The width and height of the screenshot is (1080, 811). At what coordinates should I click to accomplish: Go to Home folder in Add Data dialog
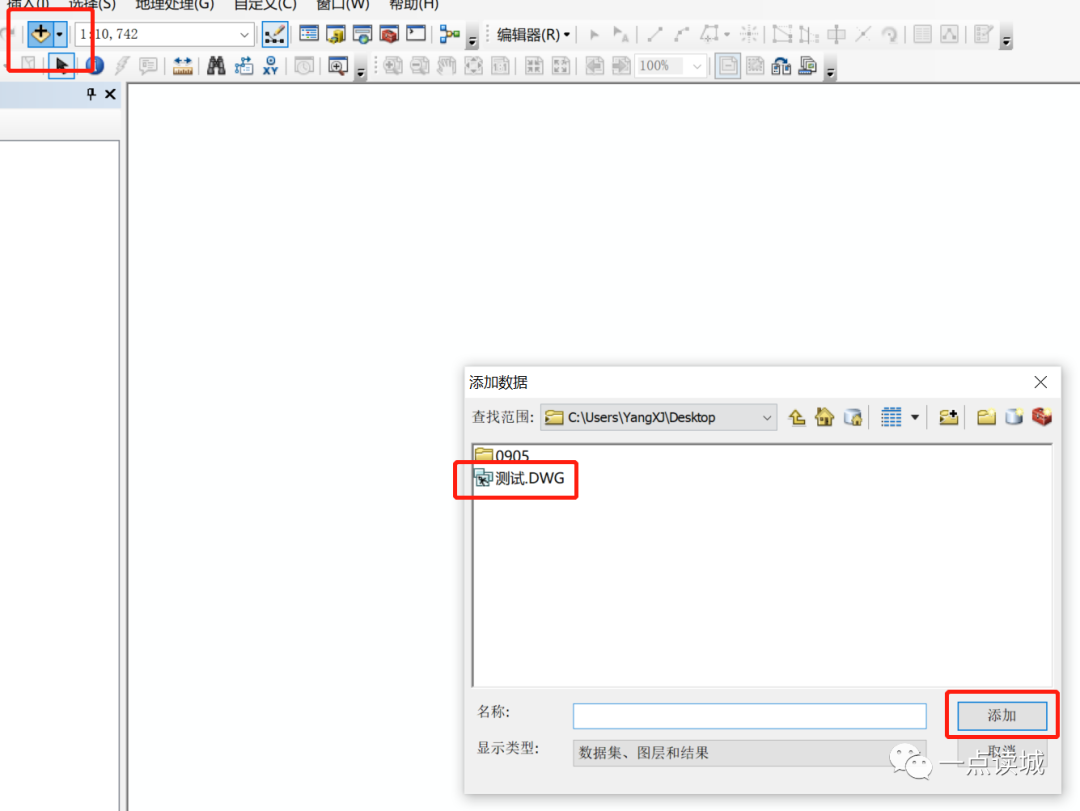[824, 417]
